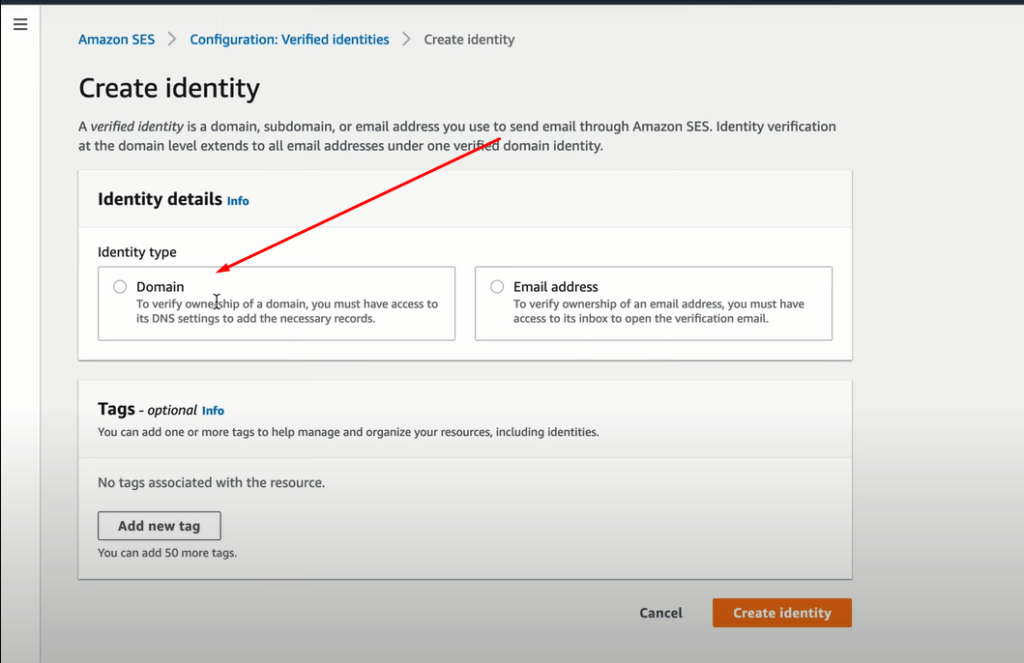Image resolution: width=1024 pixels, height=663 pixels.
Task: Click the Email address inbox description text
Action: point(658,311)
